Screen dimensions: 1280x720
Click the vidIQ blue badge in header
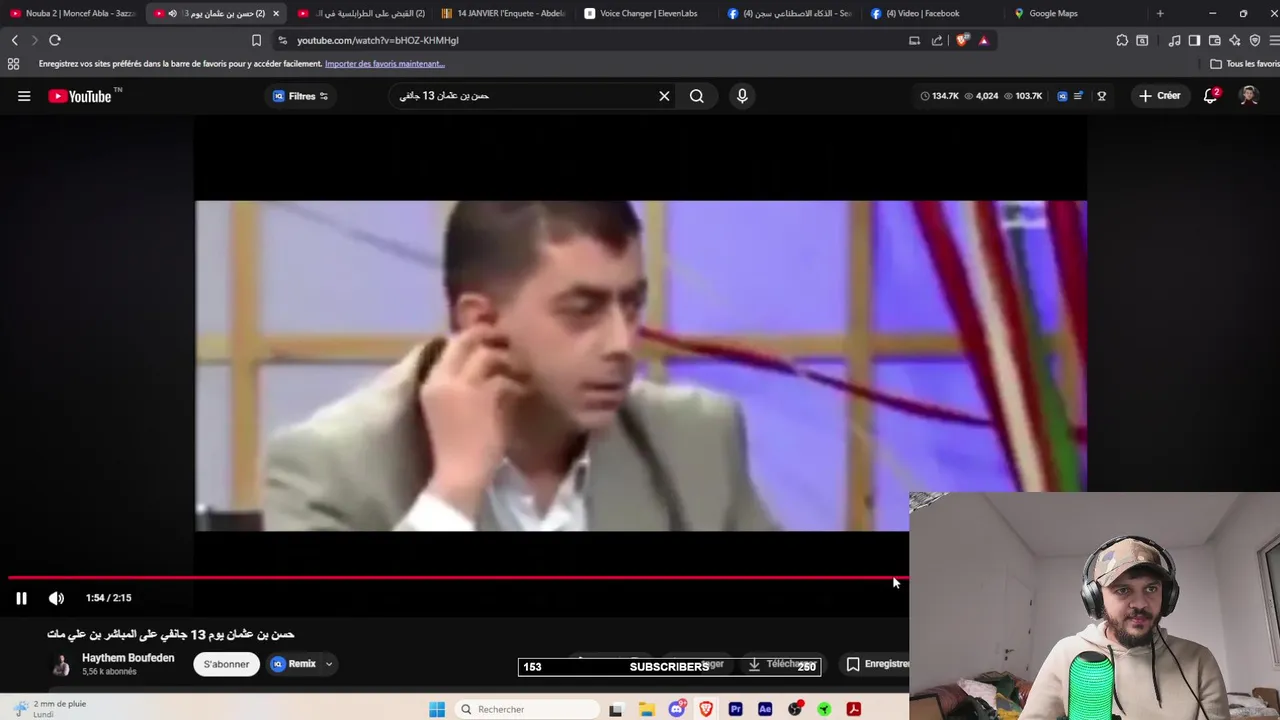click(x=1062, y=96)
